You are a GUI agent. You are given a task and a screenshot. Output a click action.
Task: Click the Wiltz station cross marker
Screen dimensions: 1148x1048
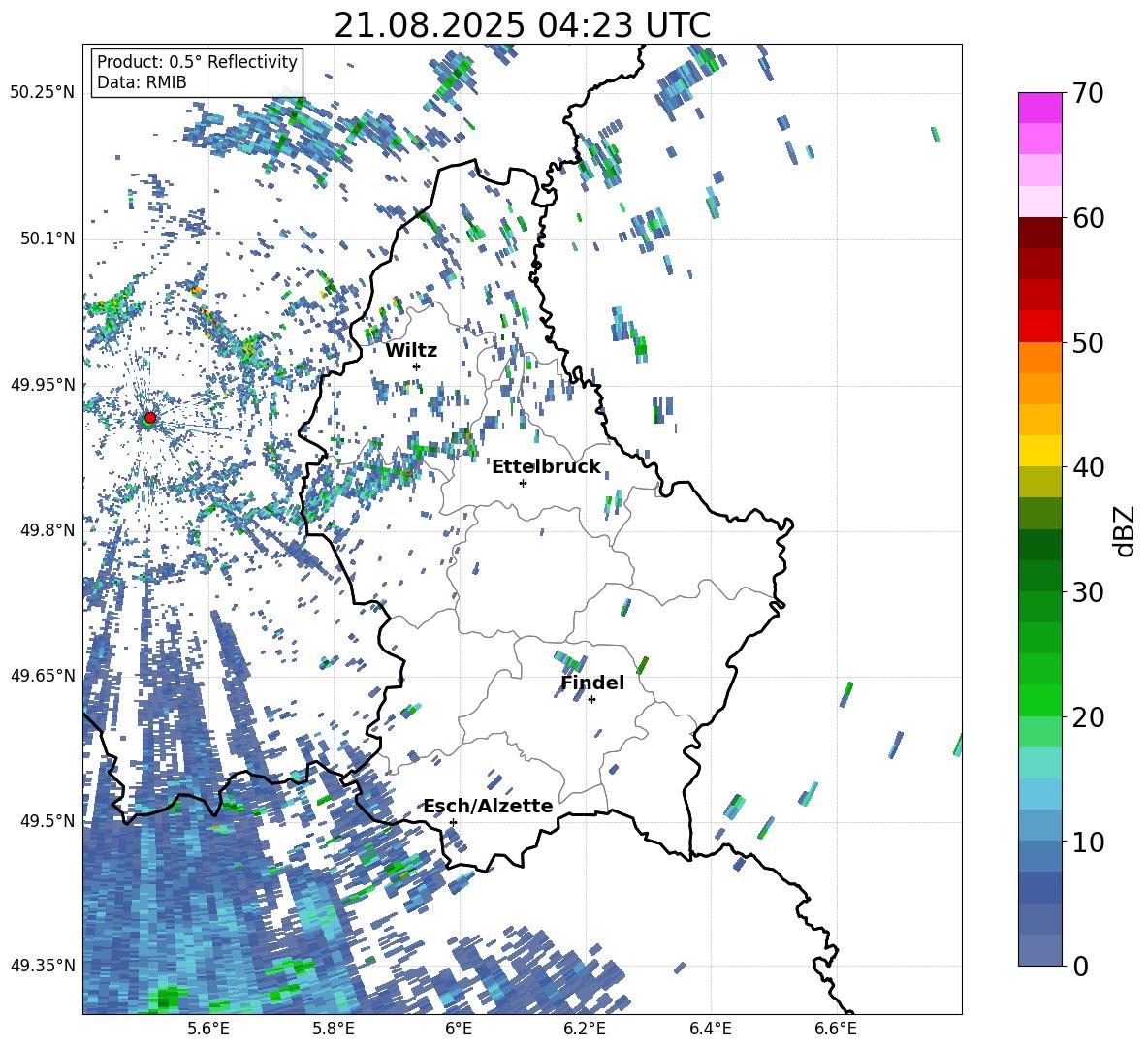point(417,366)
